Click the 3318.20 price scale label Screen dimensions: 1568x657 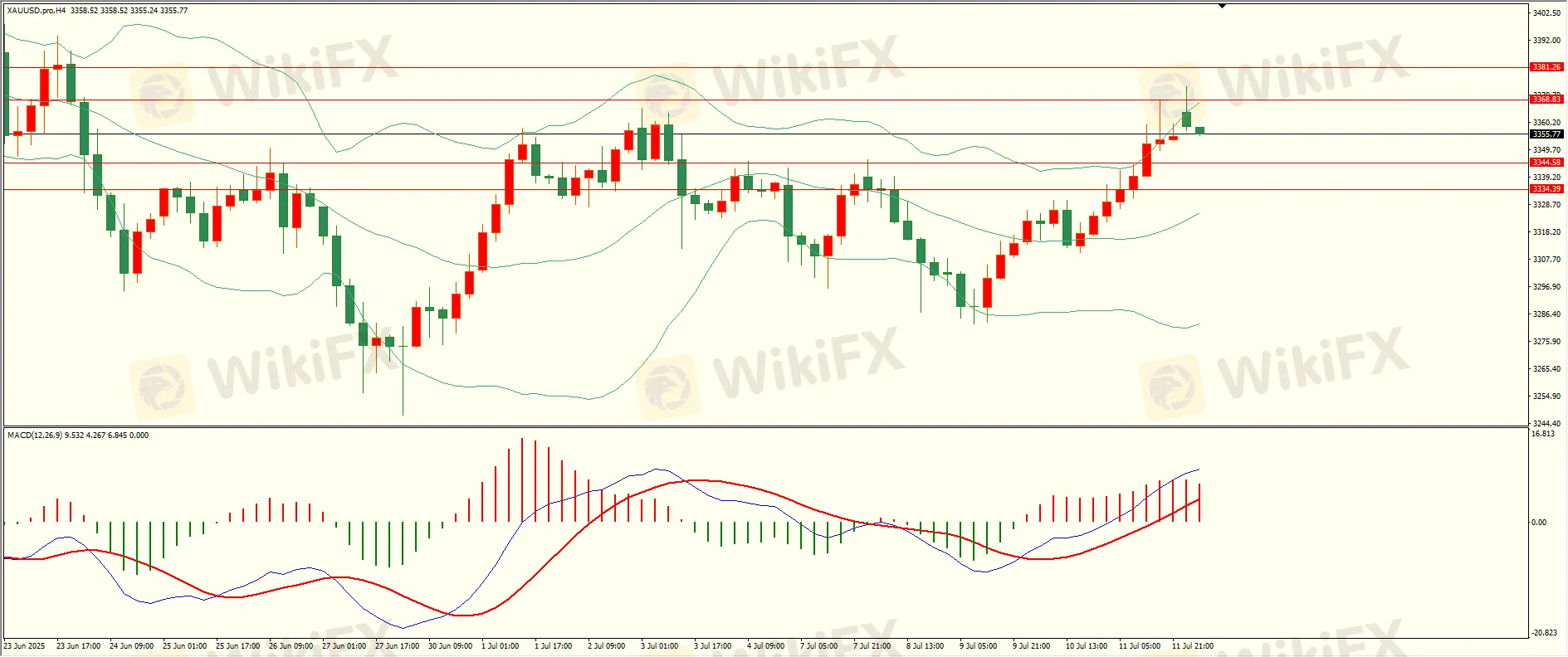tap(1546, 232)
